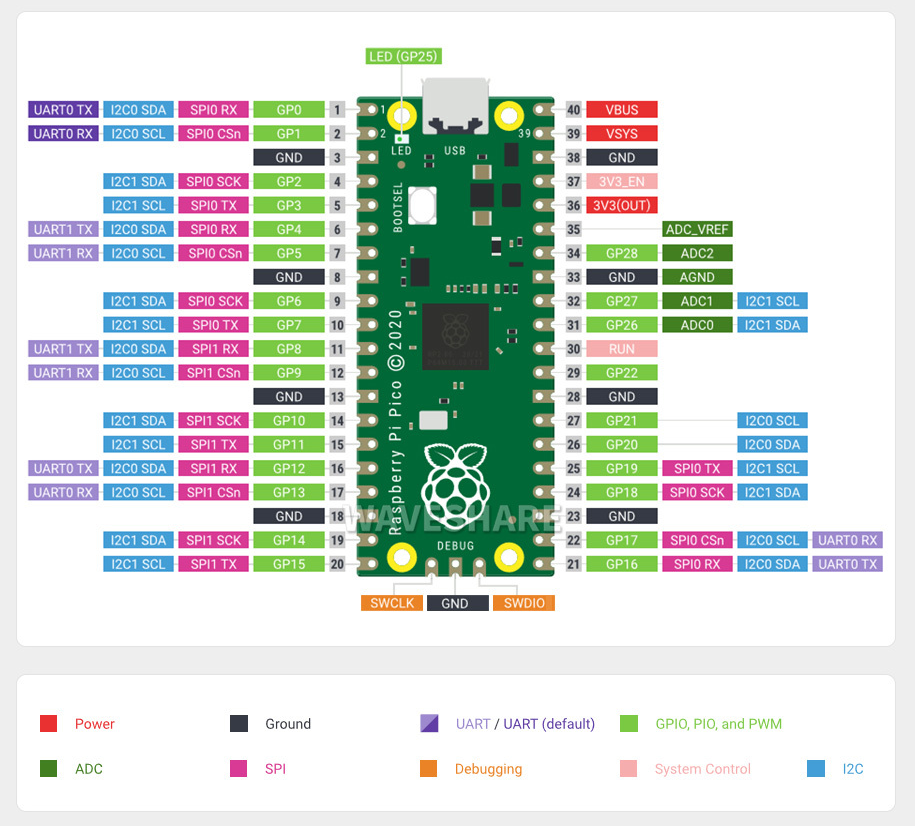Viewport: 915px width, 826px height.
Task: Click the orange Debugging legend swatch
Action: click(x=428, y=768)
